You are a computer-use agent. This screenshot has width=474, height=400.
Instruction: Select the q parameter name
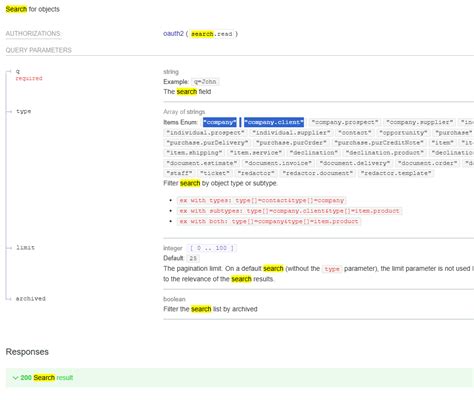(18, 71)
